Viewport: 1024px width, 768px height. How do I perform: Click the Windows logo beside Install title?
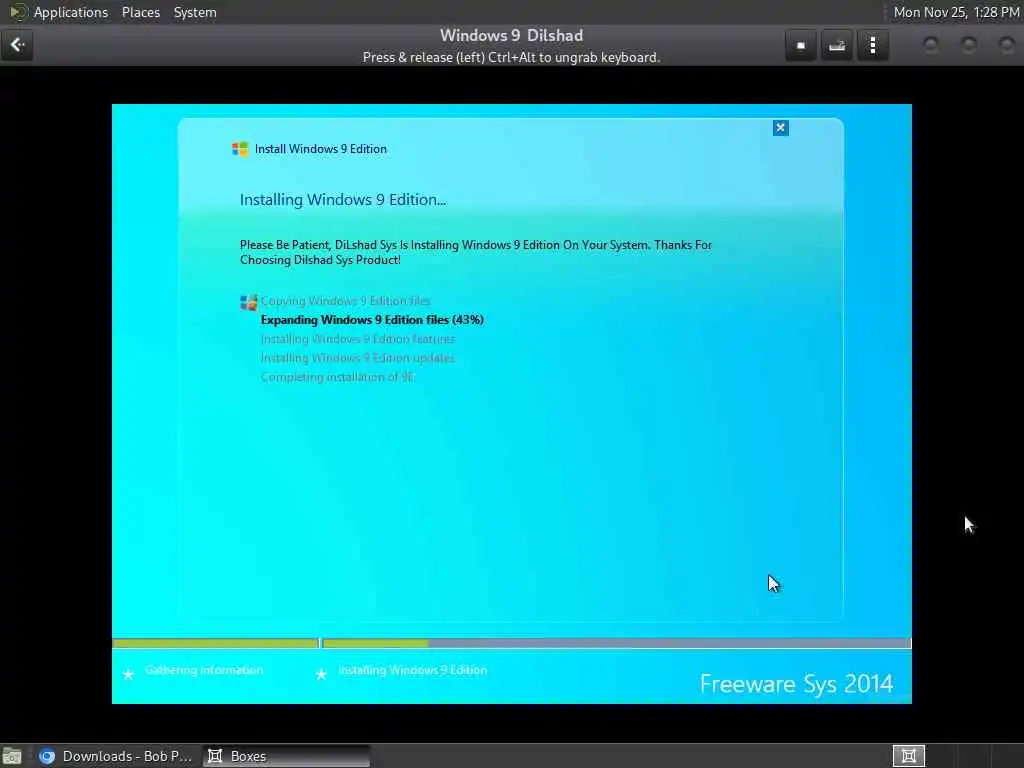tap(240, 149)
